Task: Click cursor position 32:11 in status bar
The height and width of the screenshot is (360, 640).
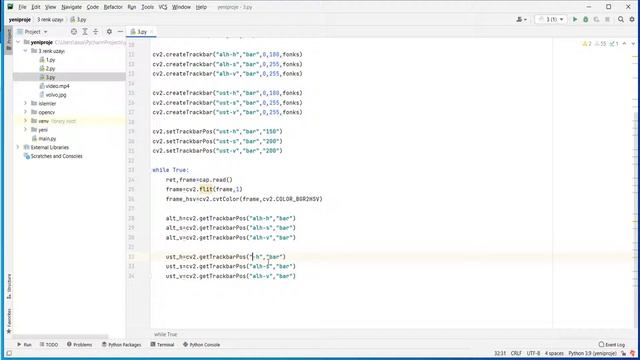Action: [500, 353]
